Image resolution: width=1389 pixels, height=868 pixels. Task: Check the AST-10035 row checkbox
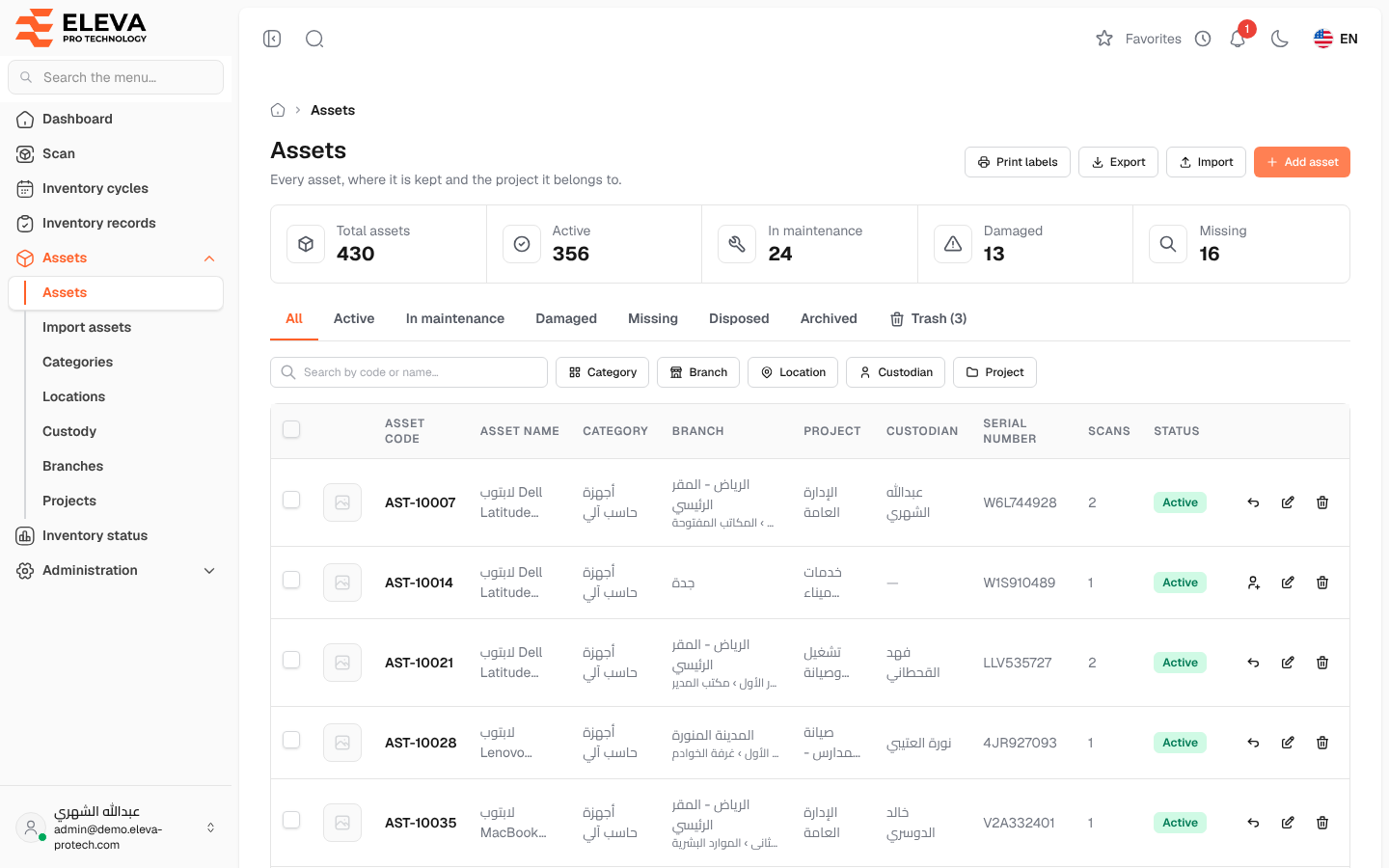(x=291, y=820)
